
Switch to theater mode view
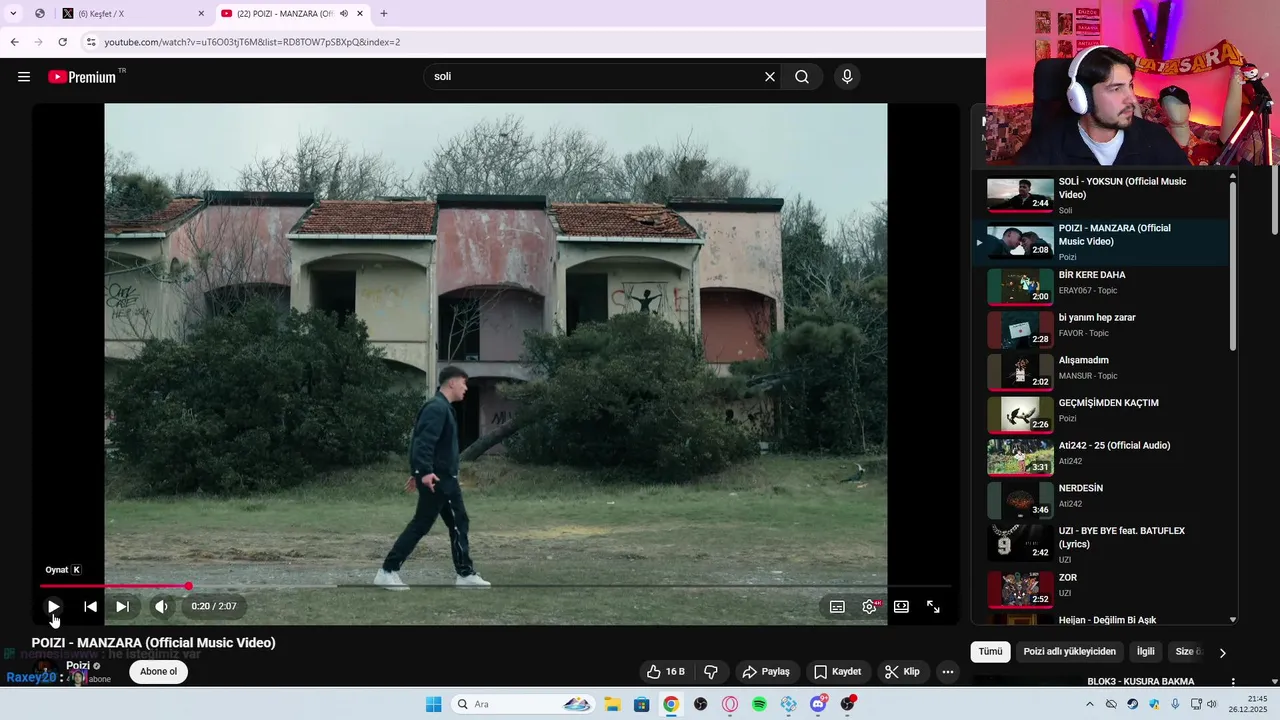click(x=901, y=606)
